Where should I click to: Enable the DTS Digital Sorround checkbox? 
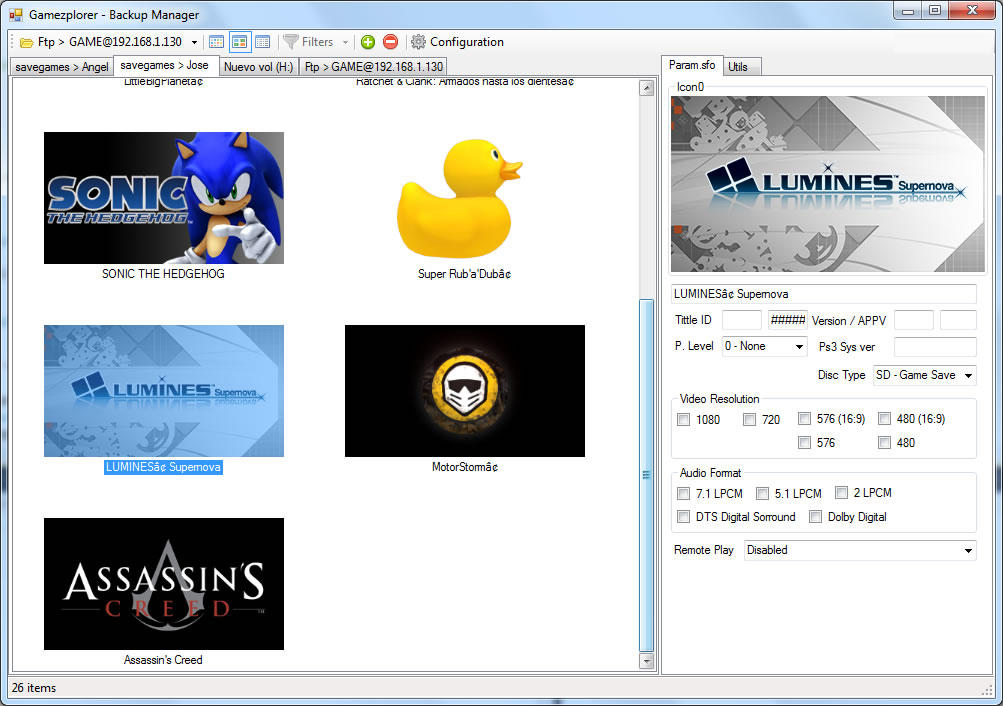pos(684,517)
